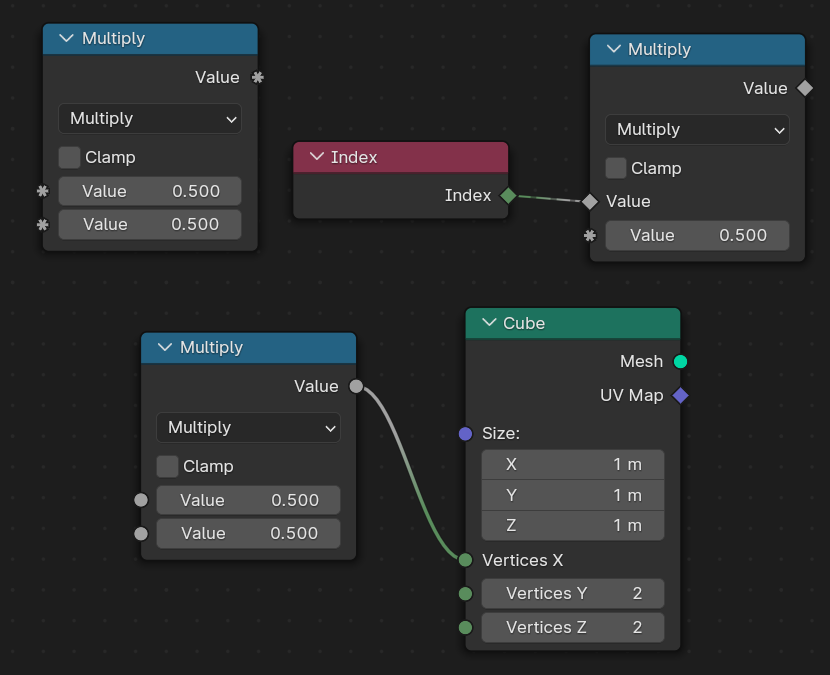
Task: Collapse the top-right Multiply node
Action: coord(614,49)
